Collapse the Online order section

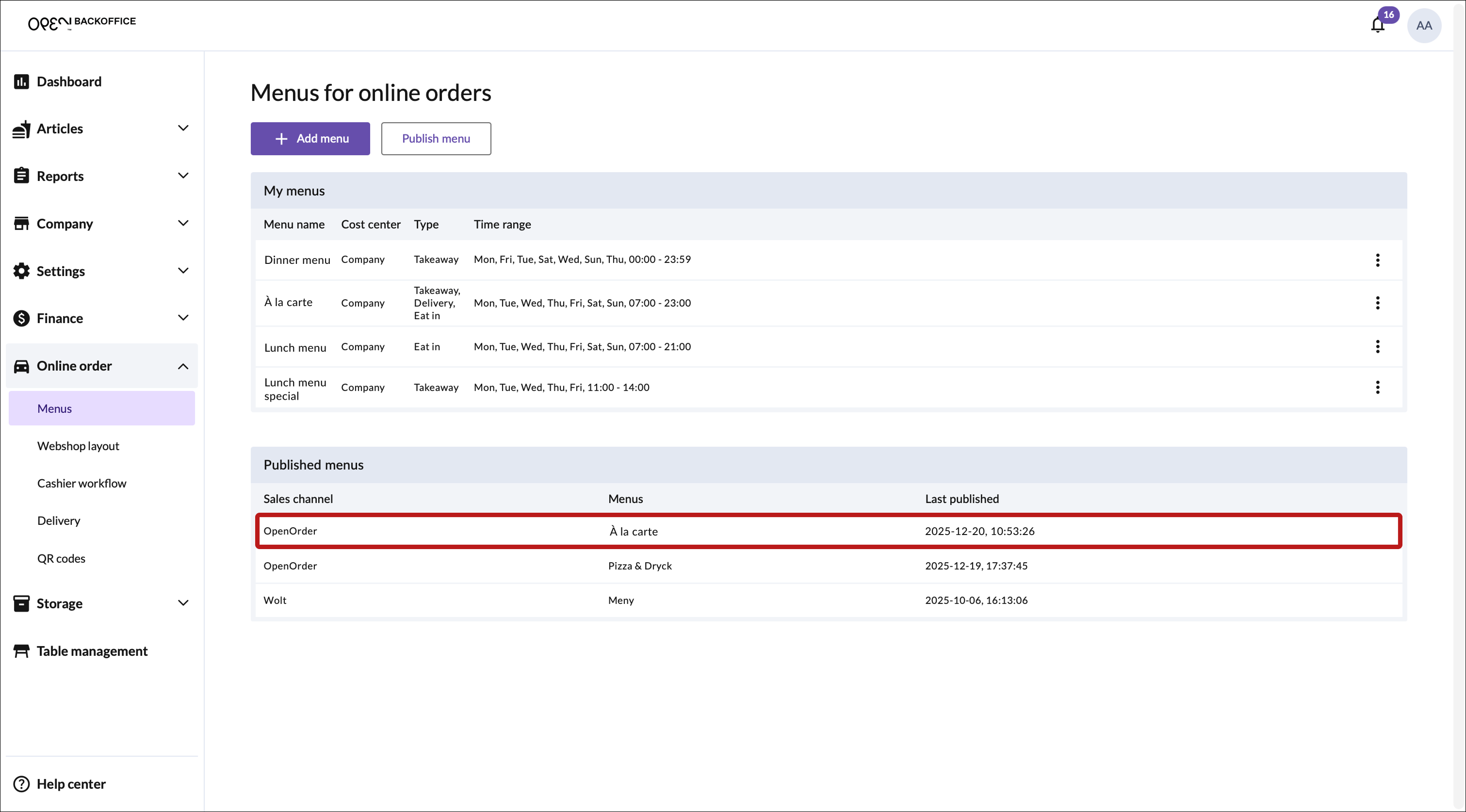click(183, 366)
